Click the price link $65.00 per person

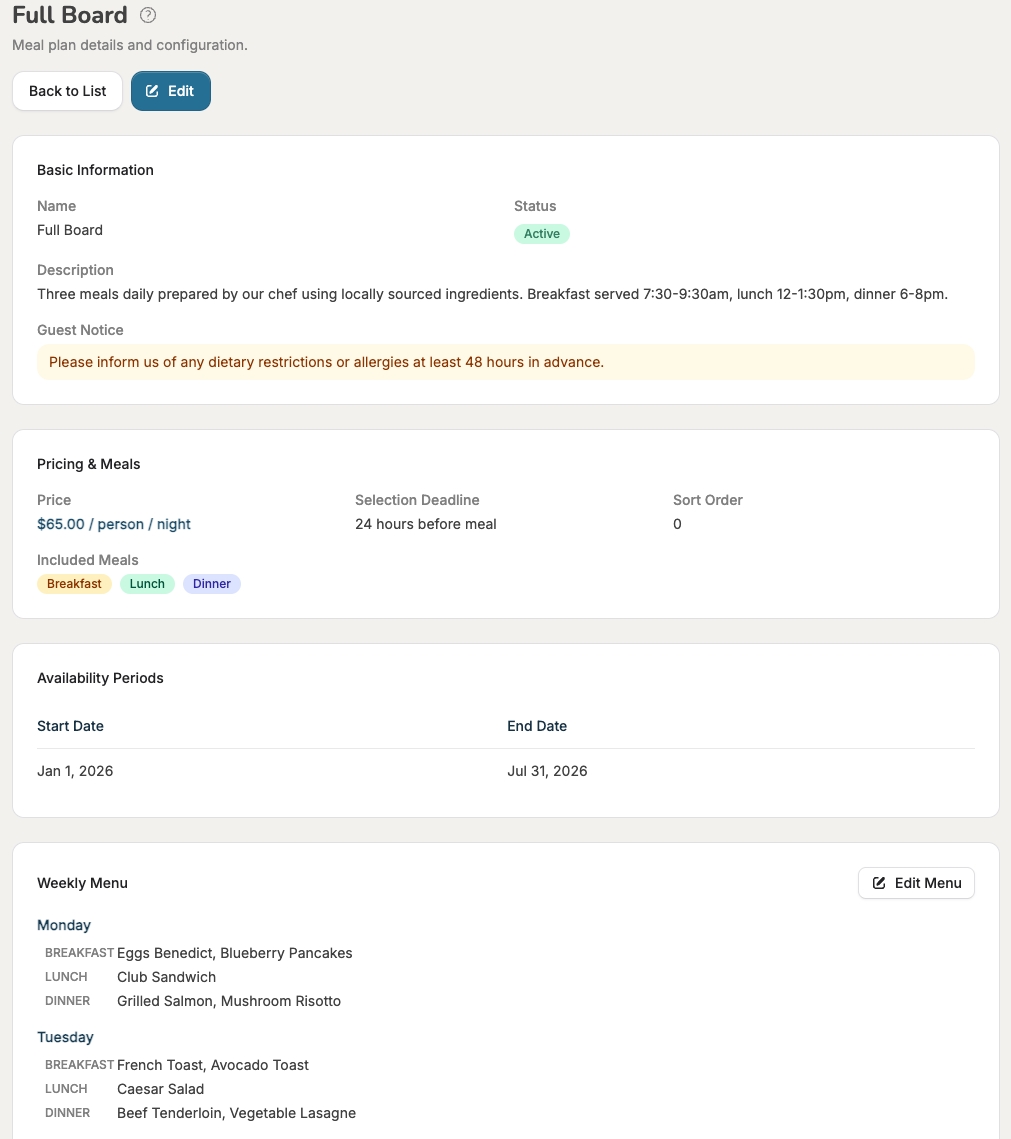113,523
